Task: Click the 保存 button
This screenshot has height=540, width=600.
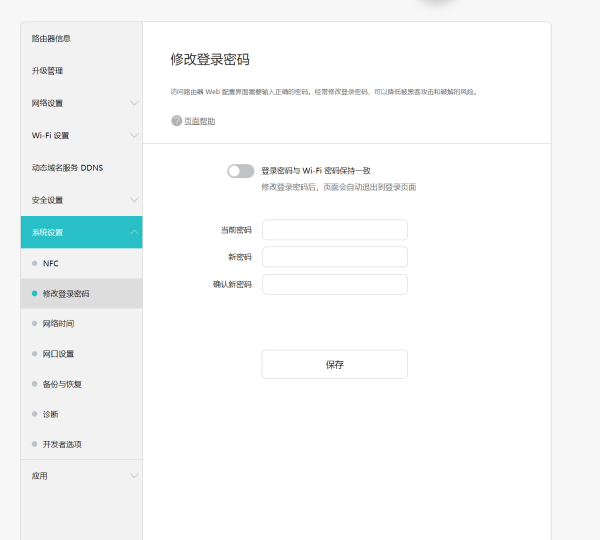Action: click(334, 365)
